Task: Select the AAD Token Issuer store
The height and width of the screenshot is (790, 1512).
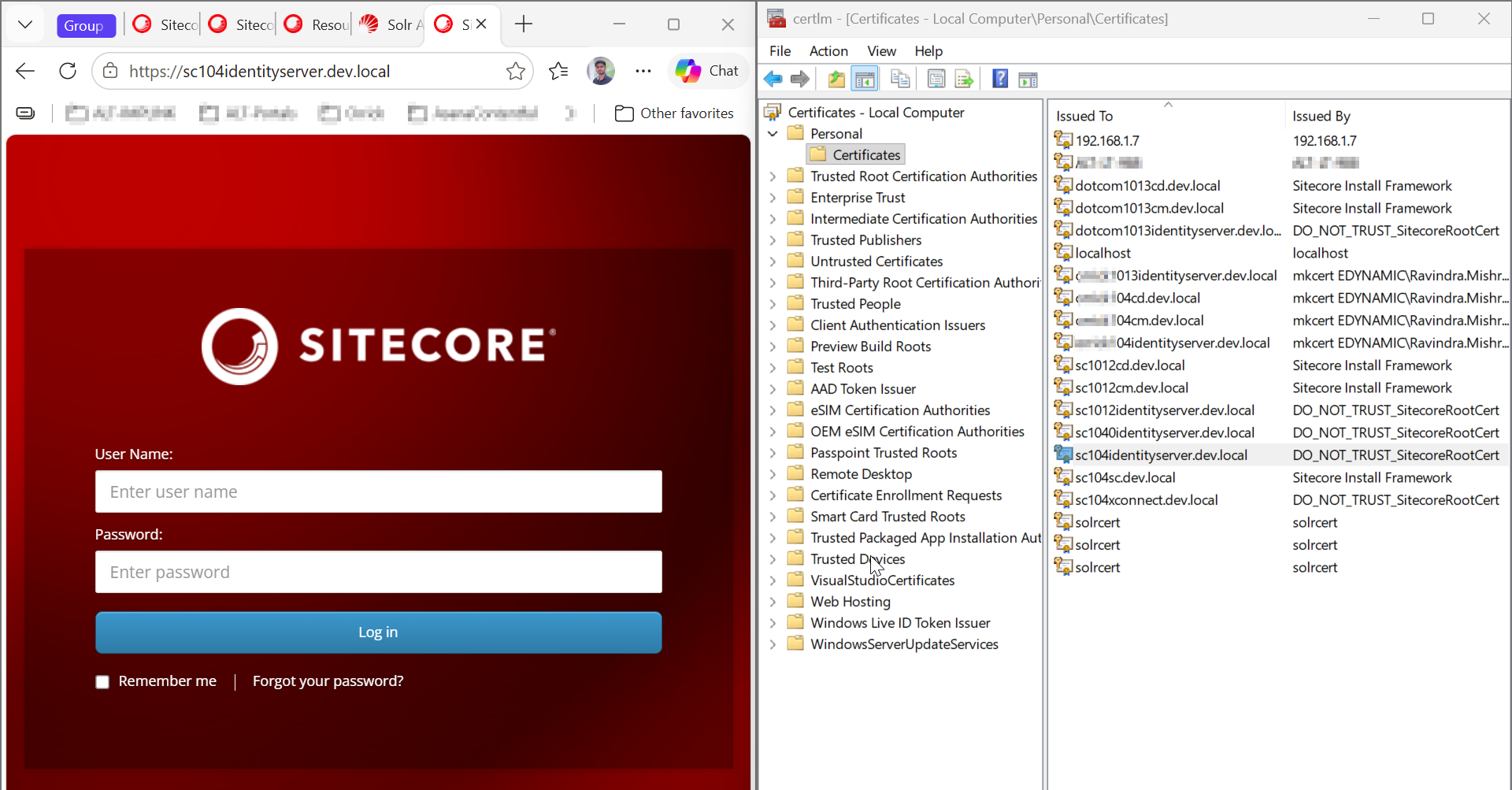Action: click(x=863, y=389)
